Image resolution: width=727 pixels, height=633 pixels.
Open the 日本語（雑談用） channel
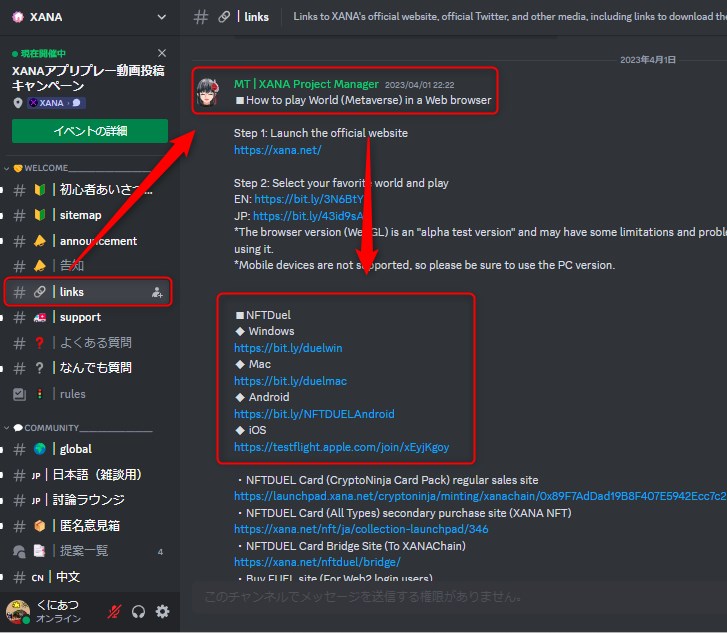(88, 475)
